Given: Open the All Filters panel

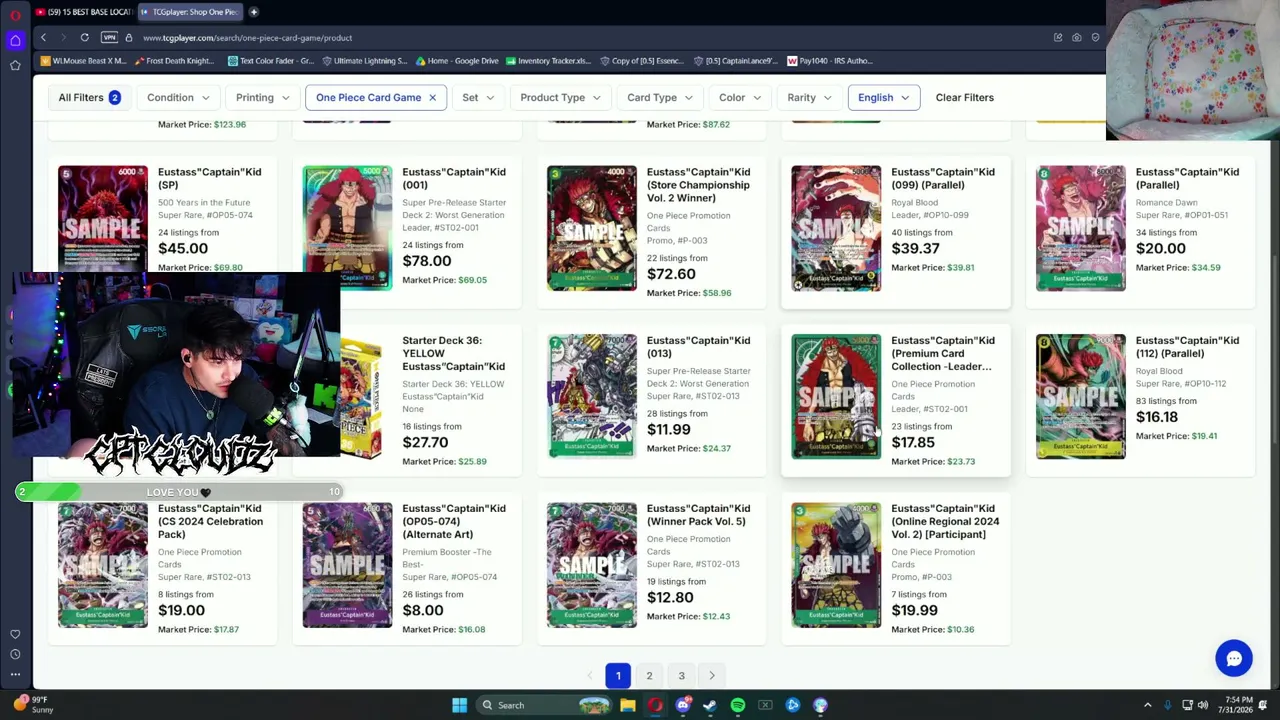Looking at the screenshot, I should pos(89,98).
